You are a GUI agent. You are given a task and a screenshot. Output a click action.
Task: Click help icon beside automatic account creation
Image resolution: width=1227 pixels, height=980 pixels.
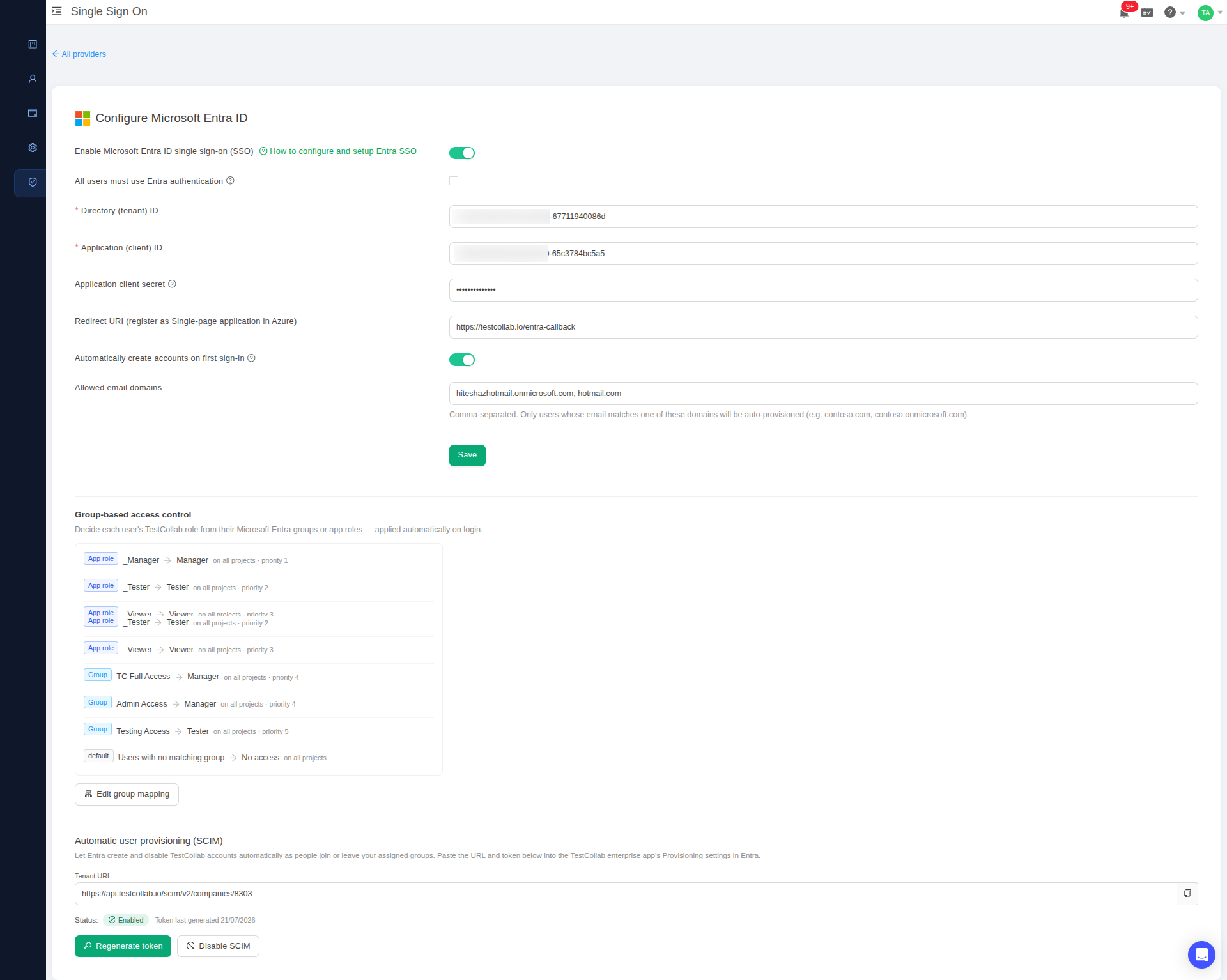click(x=252, y=358)
